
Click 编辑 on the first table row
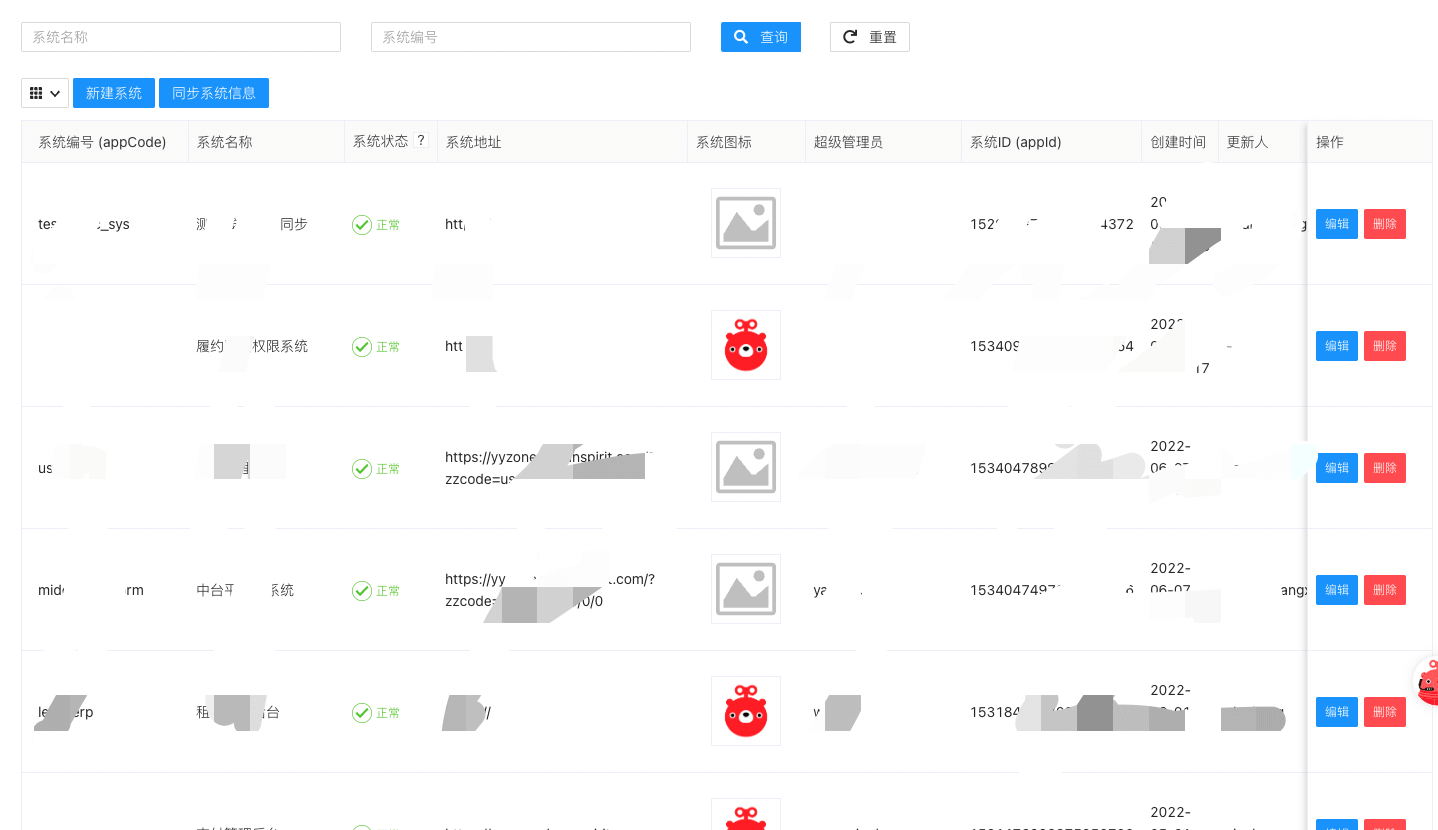1336,223
